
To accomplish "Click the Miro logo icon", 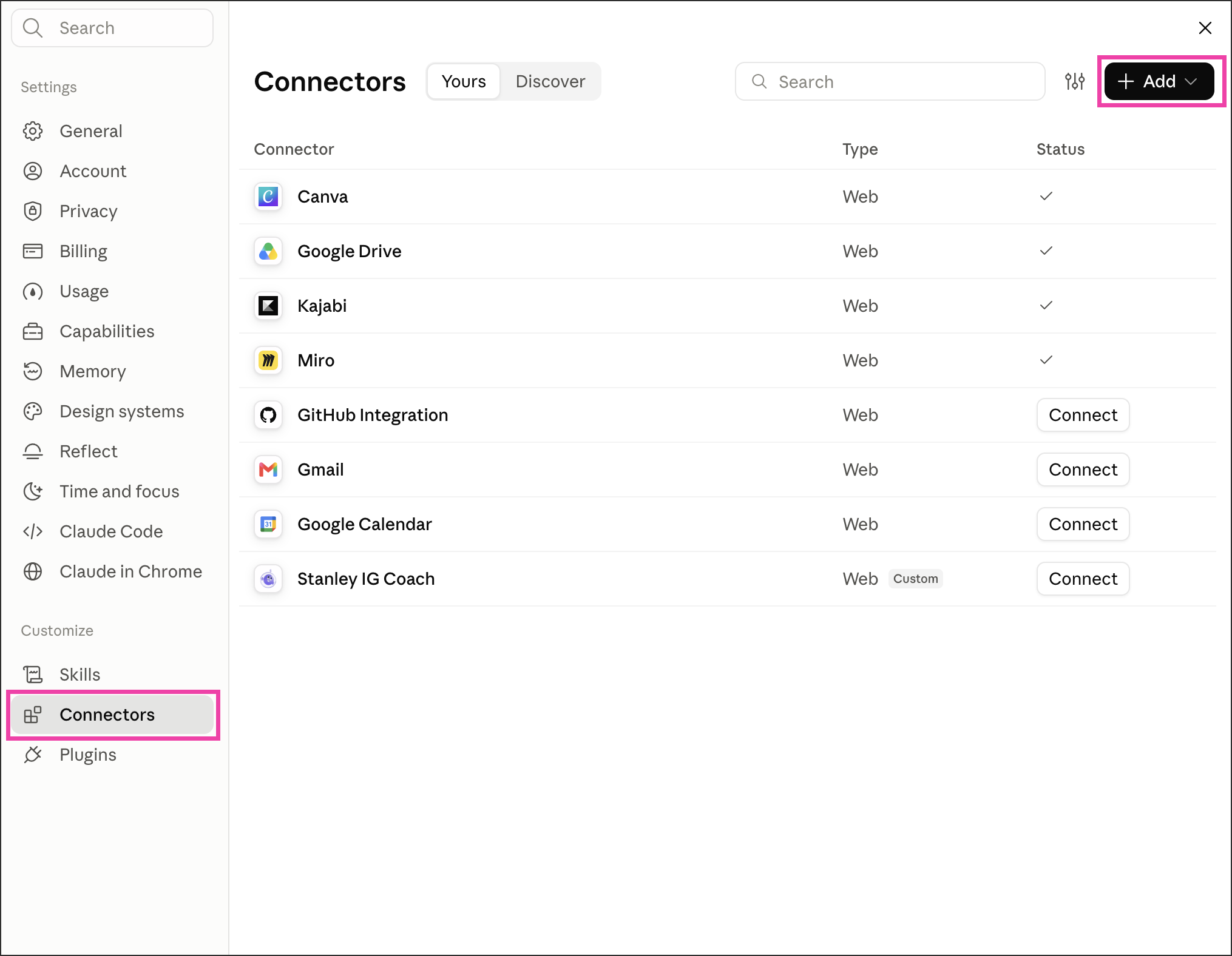I will [268, 360].
